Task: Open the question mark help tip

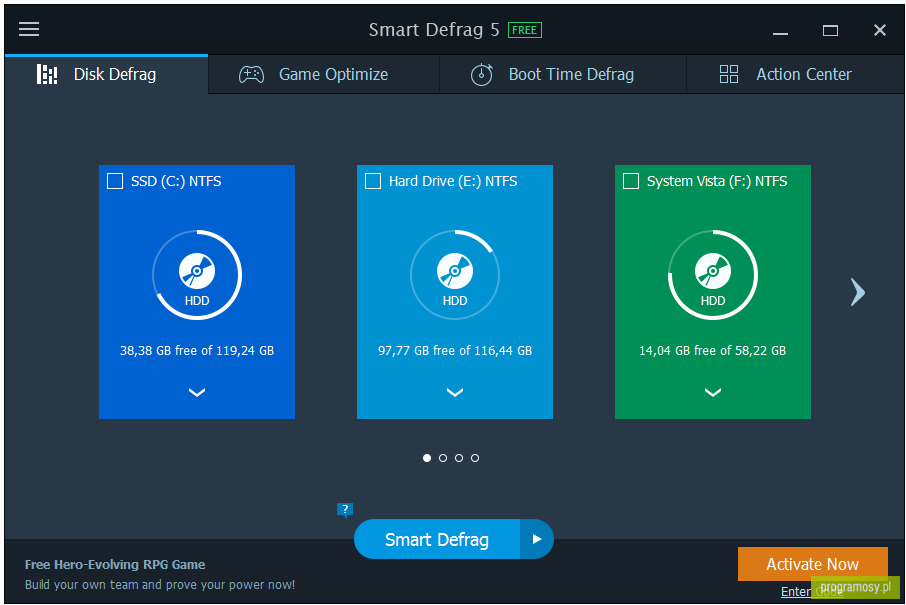Action: coord(345,510)
